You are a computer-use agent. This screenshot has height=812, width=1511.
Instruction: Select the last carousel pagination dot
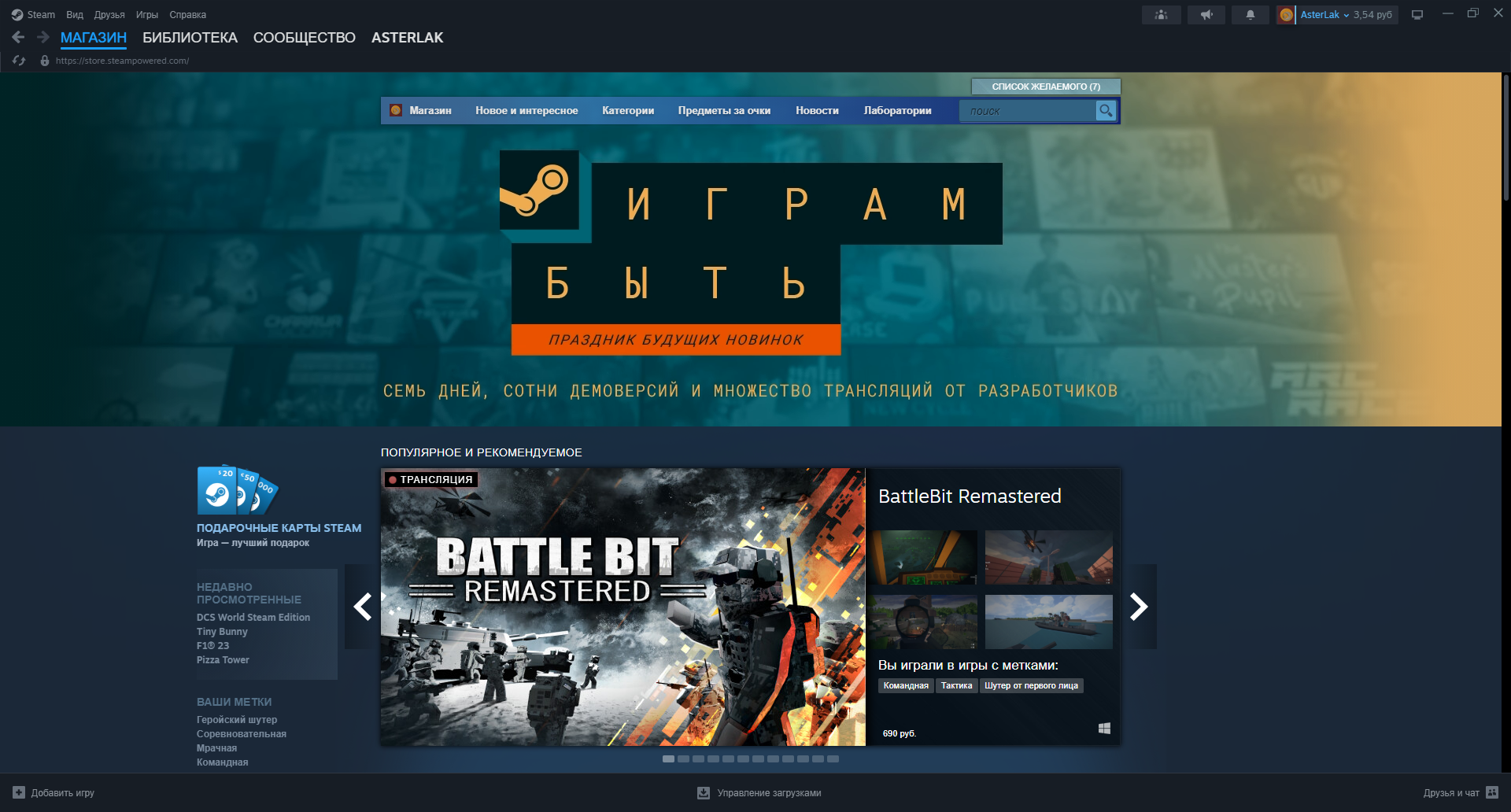pyautogui.click(x=833, y=758)
